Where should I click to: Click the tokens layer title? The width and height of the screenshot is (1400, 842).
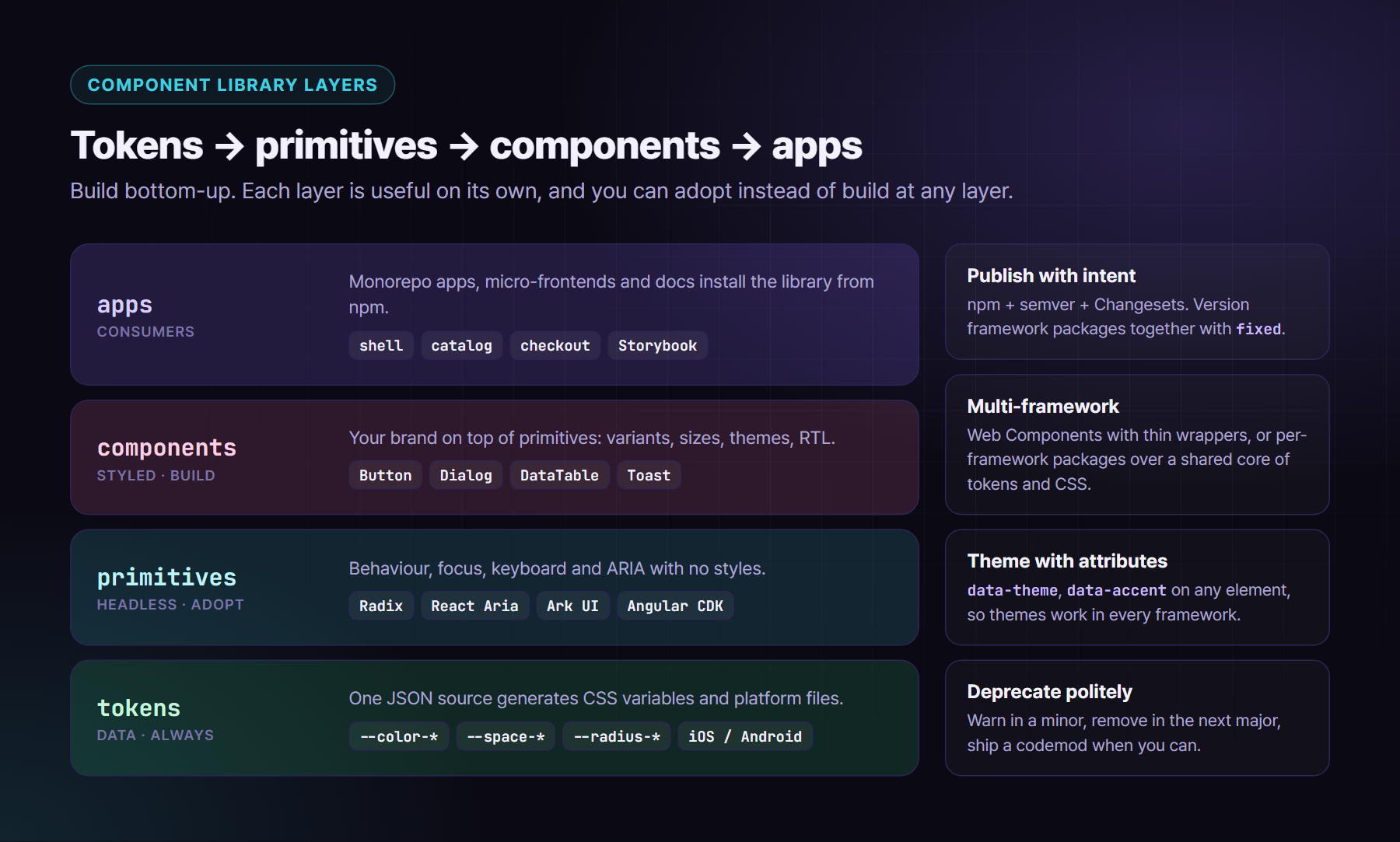(138, 708)
